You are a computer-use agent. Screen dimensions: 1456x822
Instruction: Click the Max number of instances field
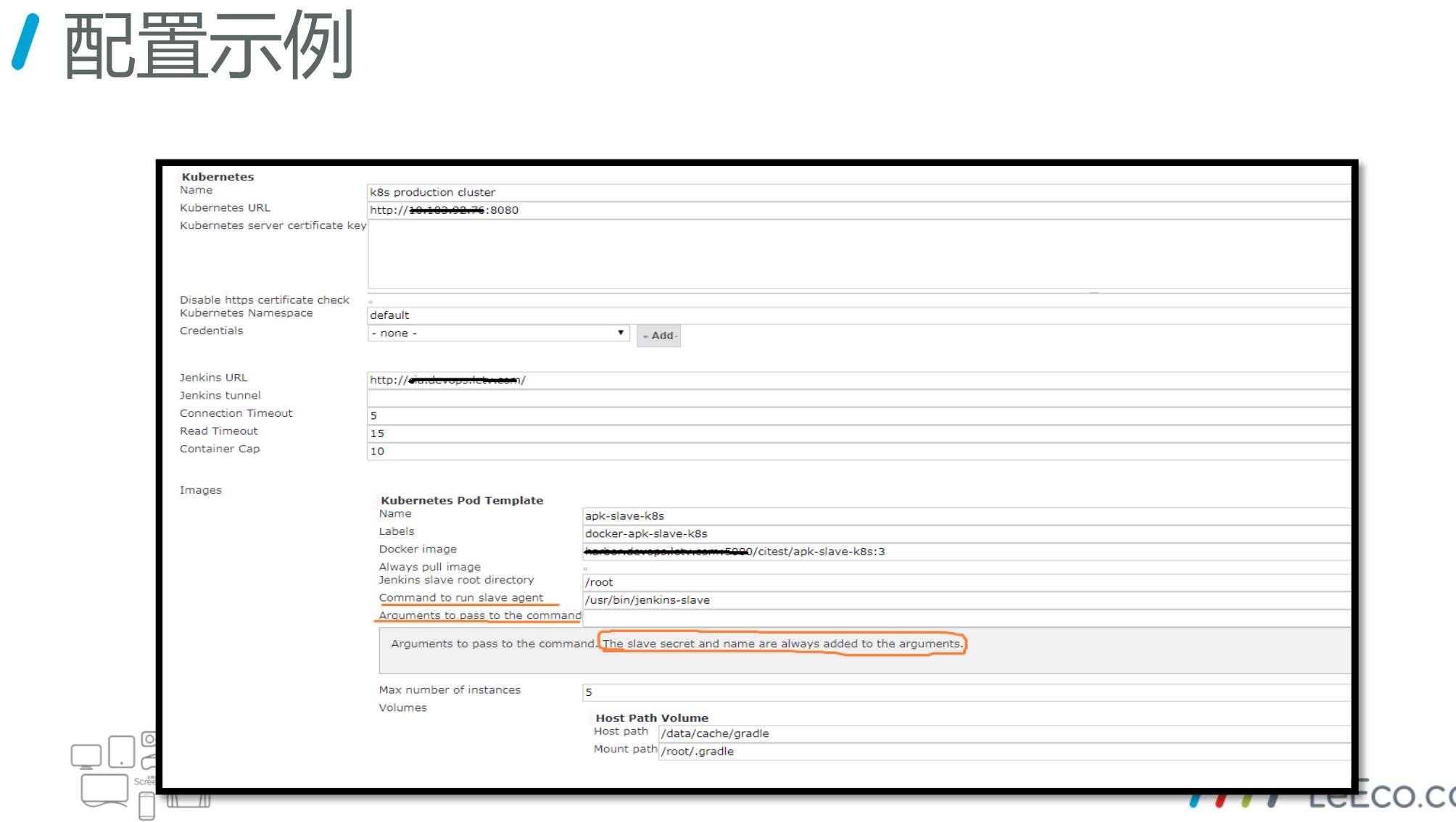tap(964, 692)
